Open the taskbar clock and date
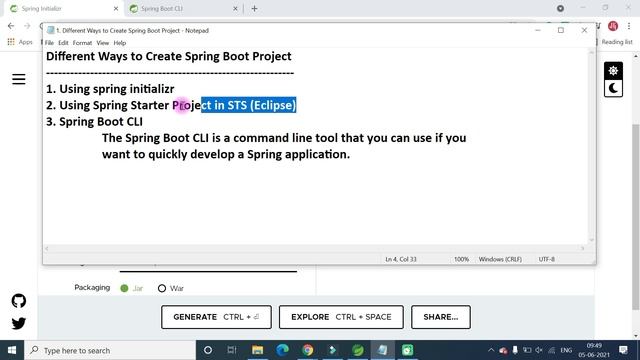The width and height of the screenshot is (640, 360). tap(594, 350)
